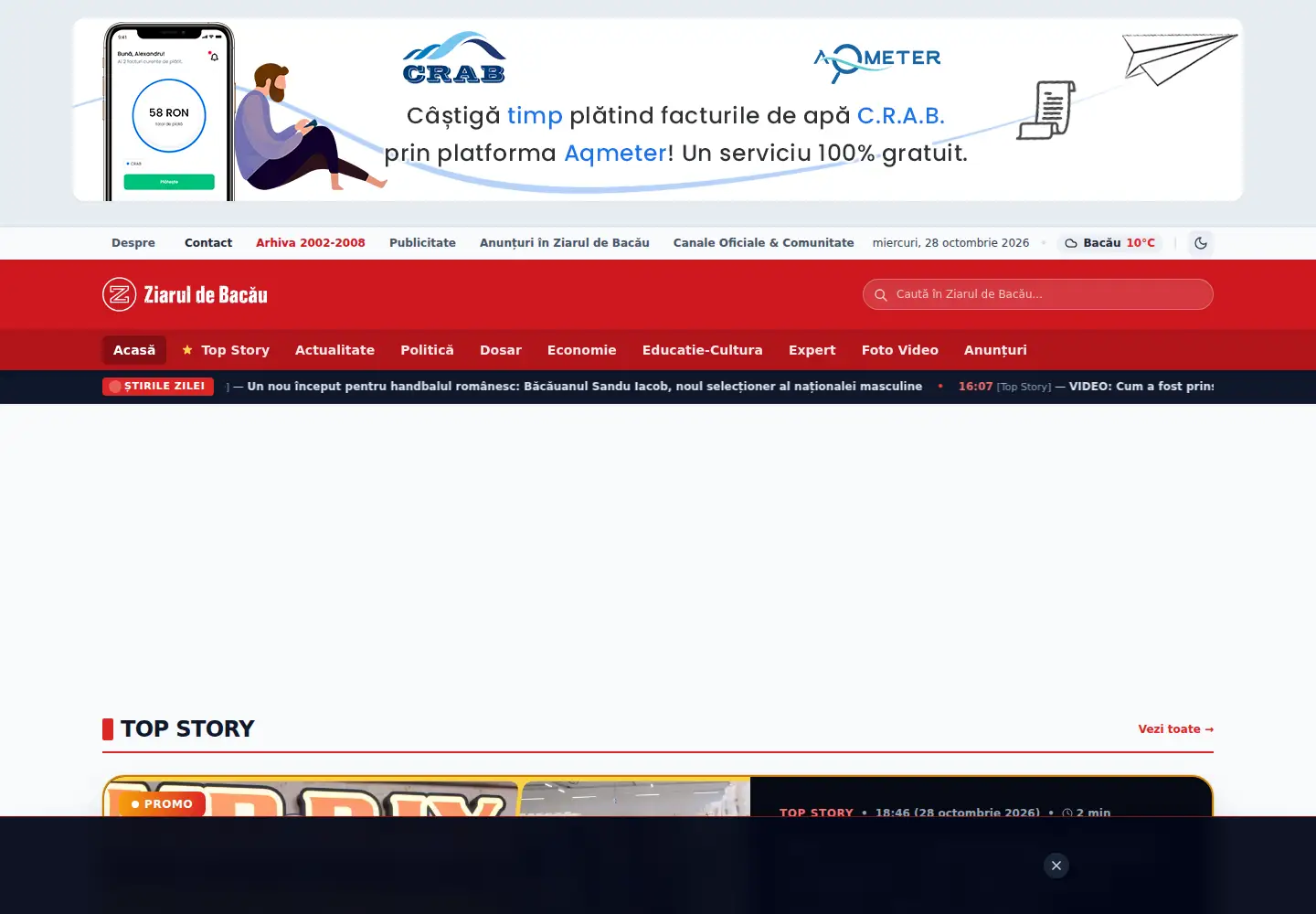Toggle dark mode with the moon icon
This screenshot has width=1316, height=914.
coord(1201,243)
